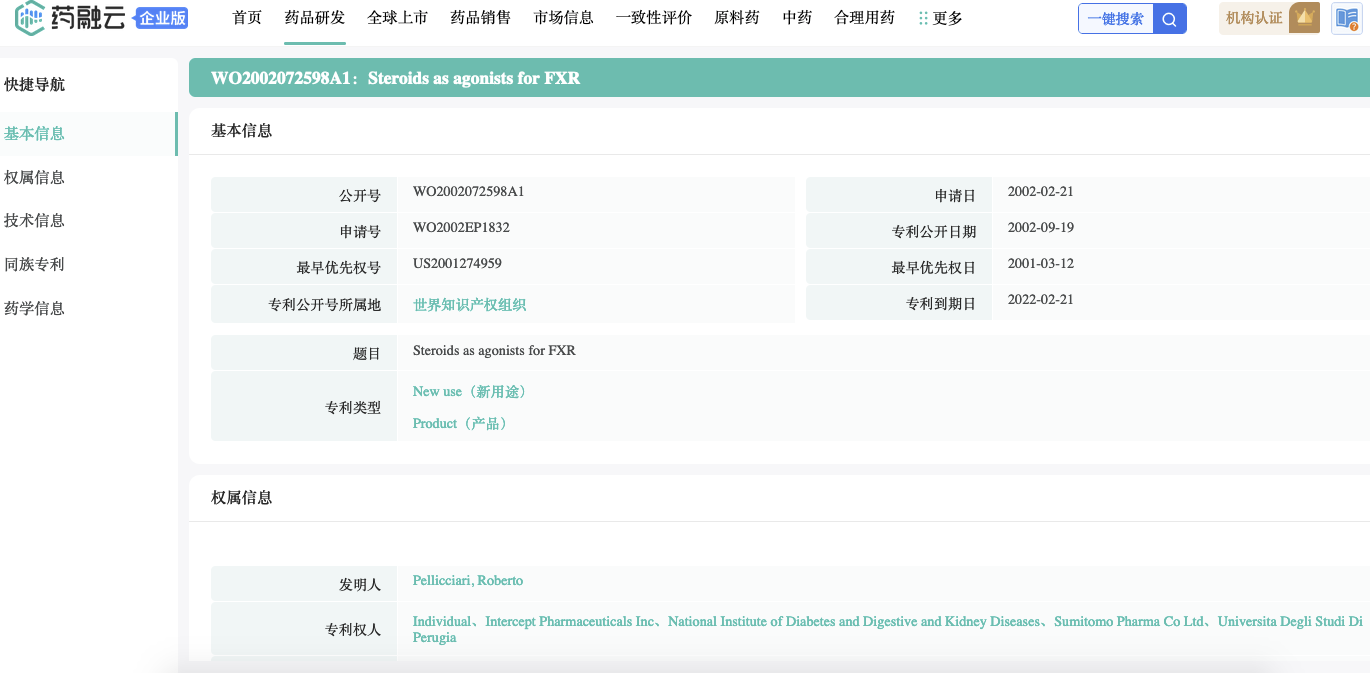Click the Universita Degli Studi Di Perugia link
The height and width of the screenshot is (673, 1370).
pos(1290,621)
